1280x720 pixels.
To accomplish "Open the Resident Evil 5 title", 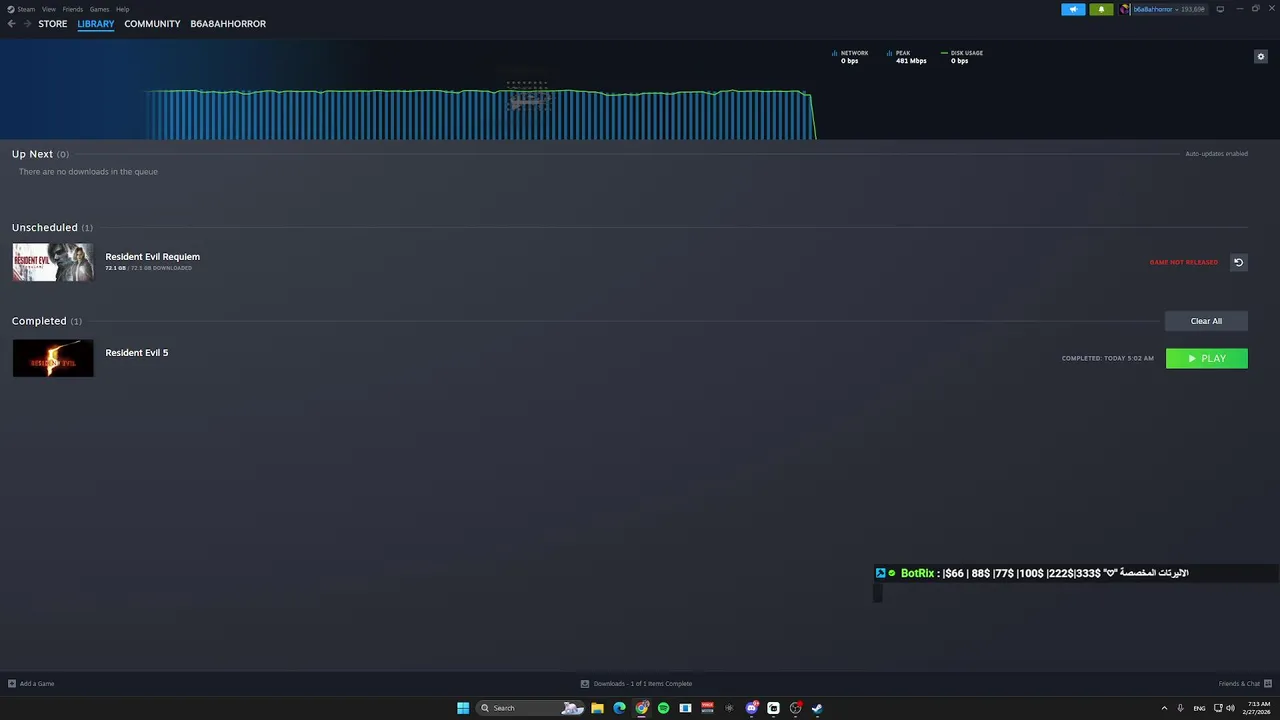I will [x=137, y=353].
